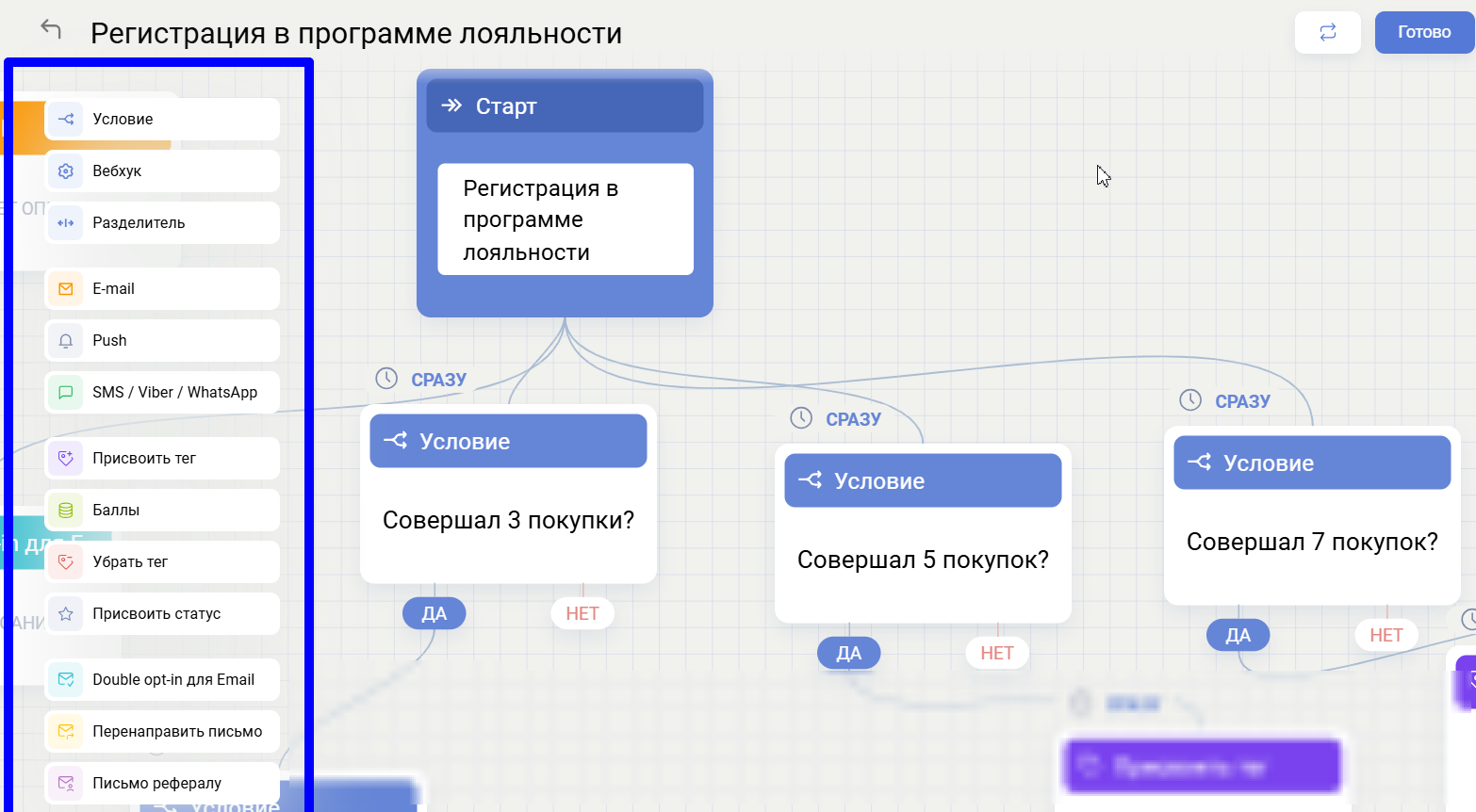Click the back arrow icon beside the title

51,30
